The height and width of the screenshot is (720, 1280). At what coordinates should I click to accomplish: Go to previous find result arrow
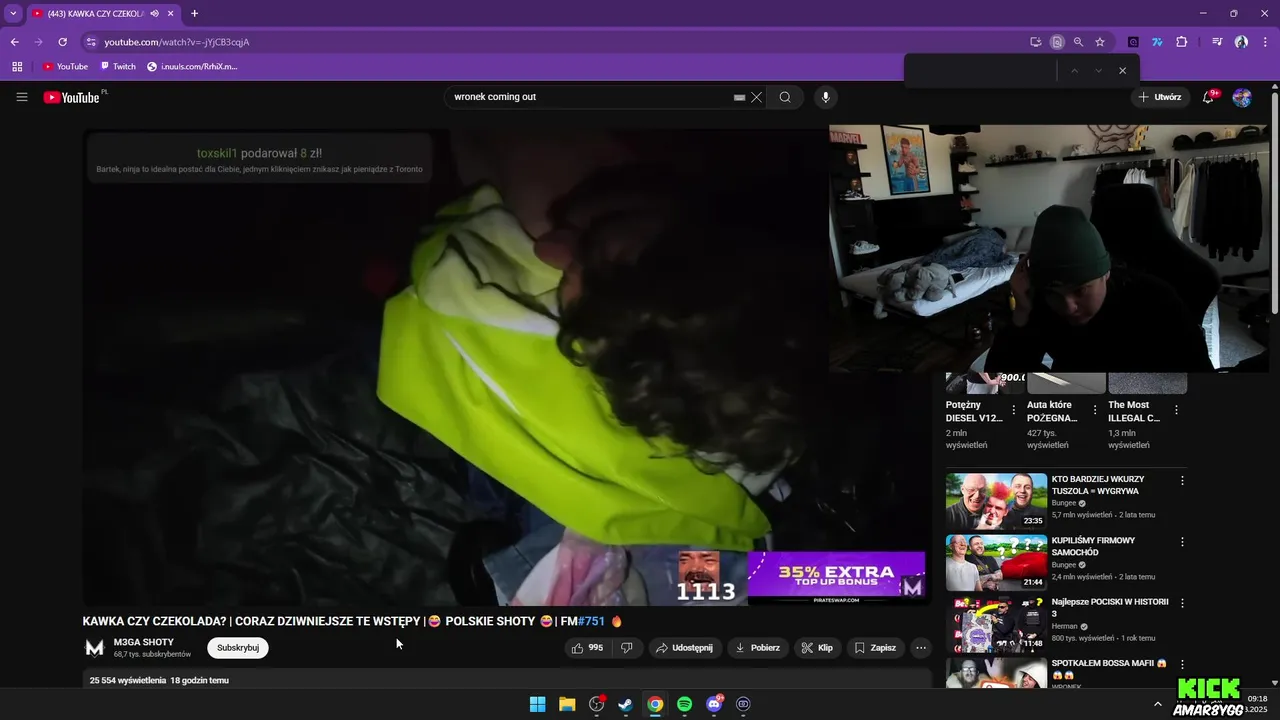pos(1074,71)
